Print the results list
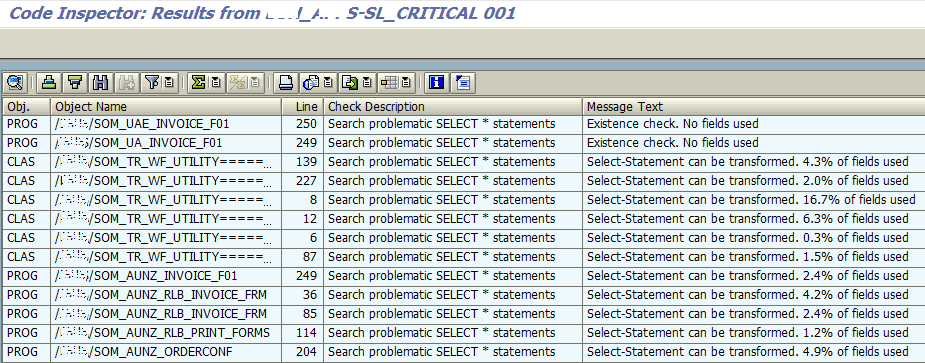Screen dimensions: 925x363 [x=286, y=83]
